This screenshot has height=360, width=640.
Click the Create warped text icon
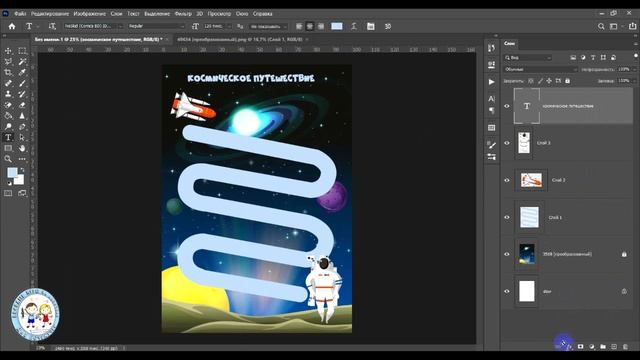(354, 27)
